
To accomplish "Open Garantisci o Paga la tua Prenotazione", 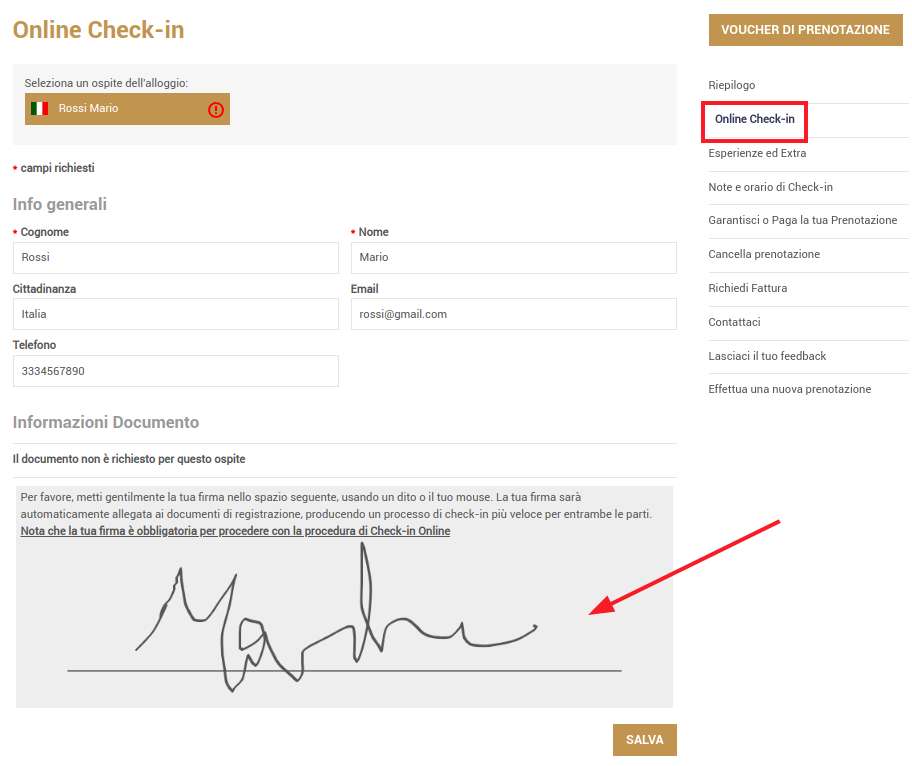I will click(x=802, y=220).
